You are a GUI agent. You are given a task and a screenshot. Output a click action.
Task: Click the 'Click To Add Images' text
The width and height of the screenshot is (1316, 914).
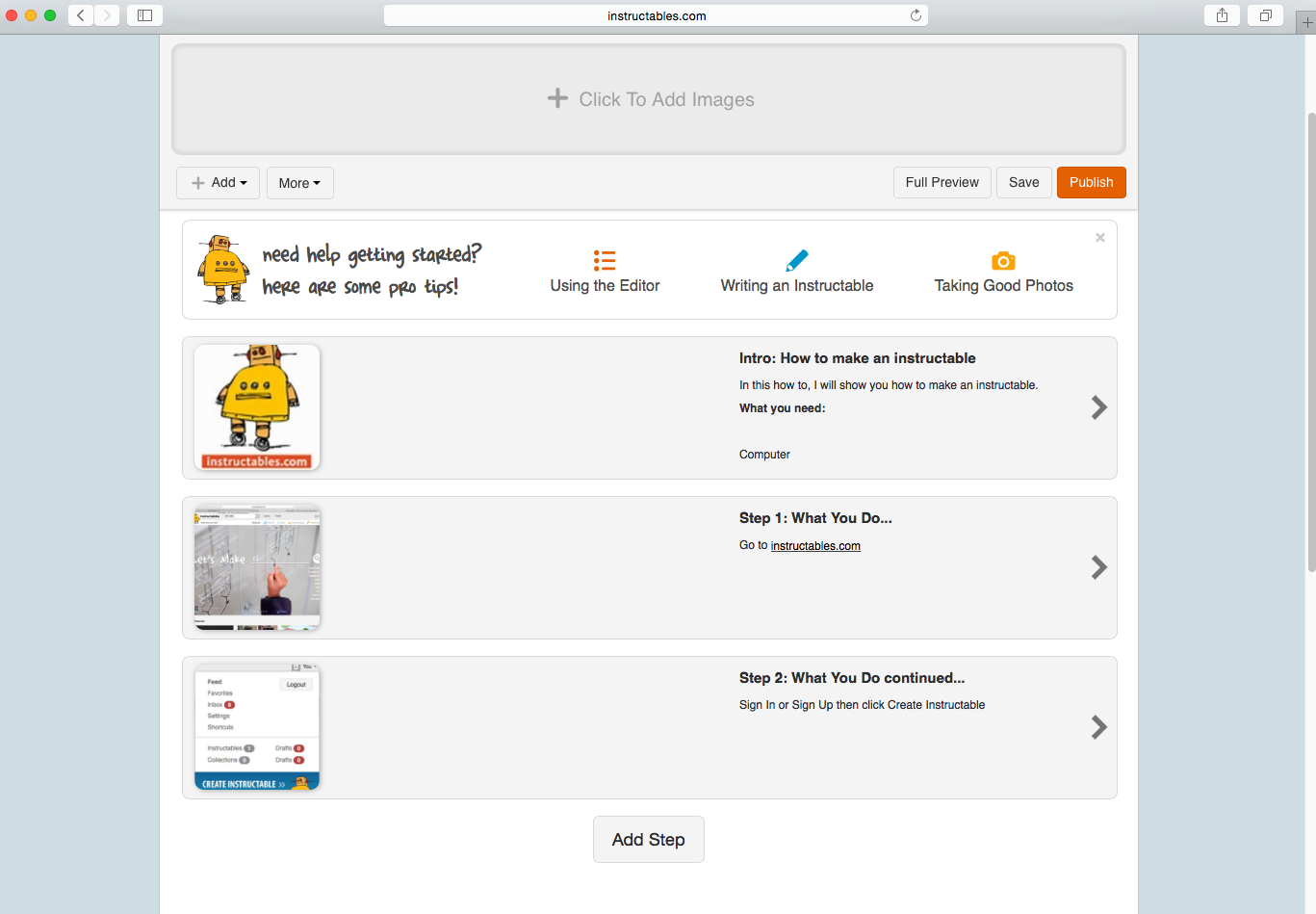pos(666,99)
